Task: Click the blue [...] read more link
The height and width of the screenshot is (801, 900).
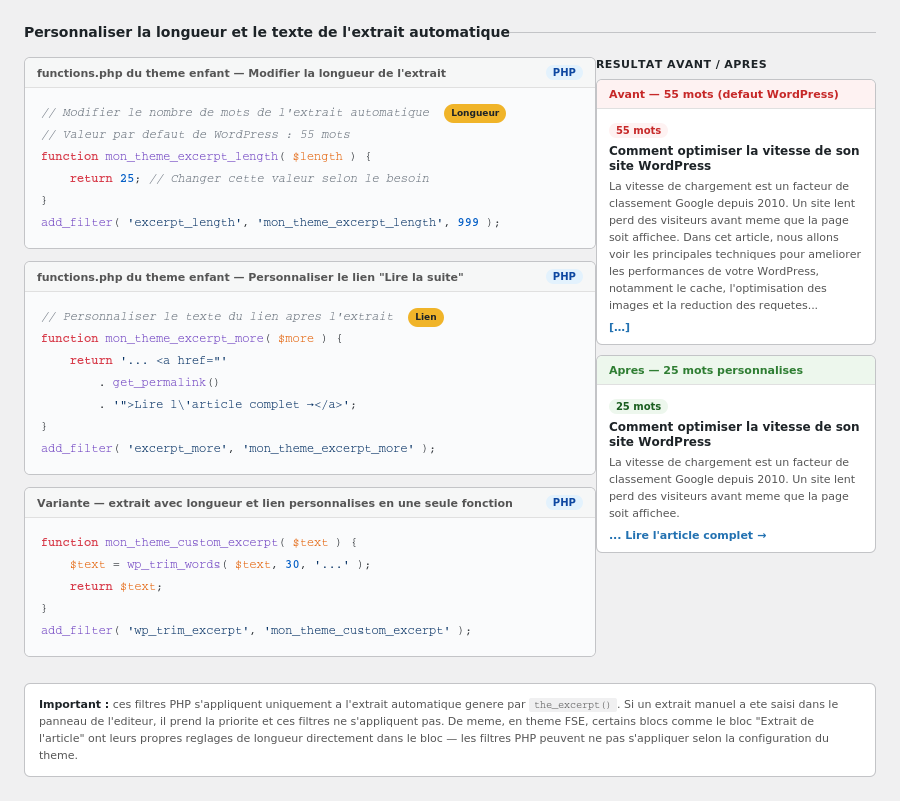Action: tap(619, 327)
